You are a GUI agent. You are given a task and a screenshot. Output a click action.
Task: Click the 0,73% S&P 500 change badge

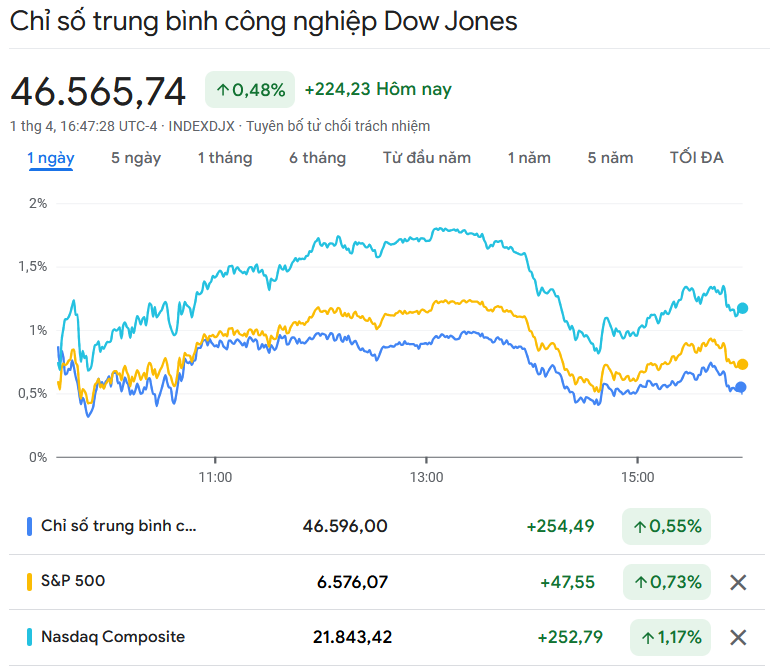[666, 582]
